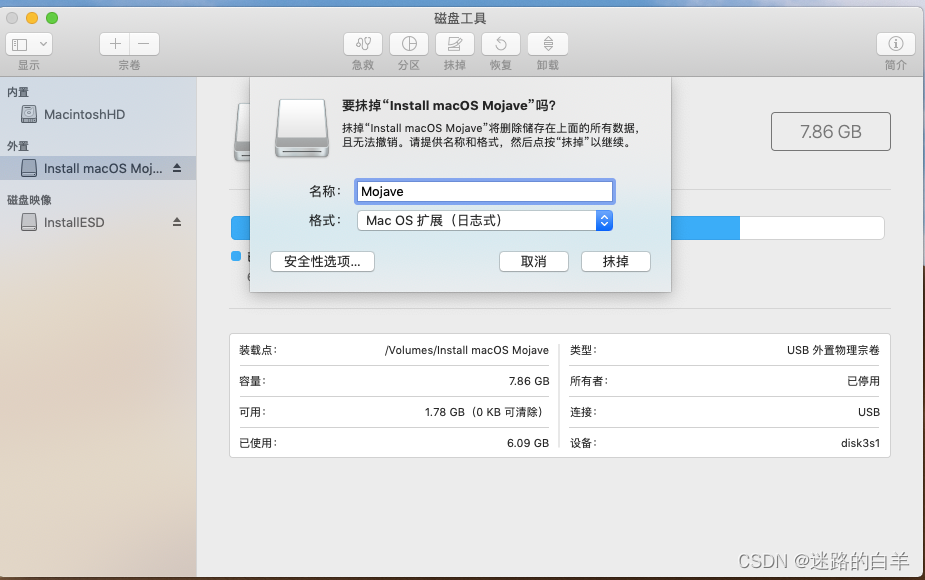Confirm with the Erase (抹掉) dialog button
Viewport: 925px width, 580px height.
tap(616, 261)
